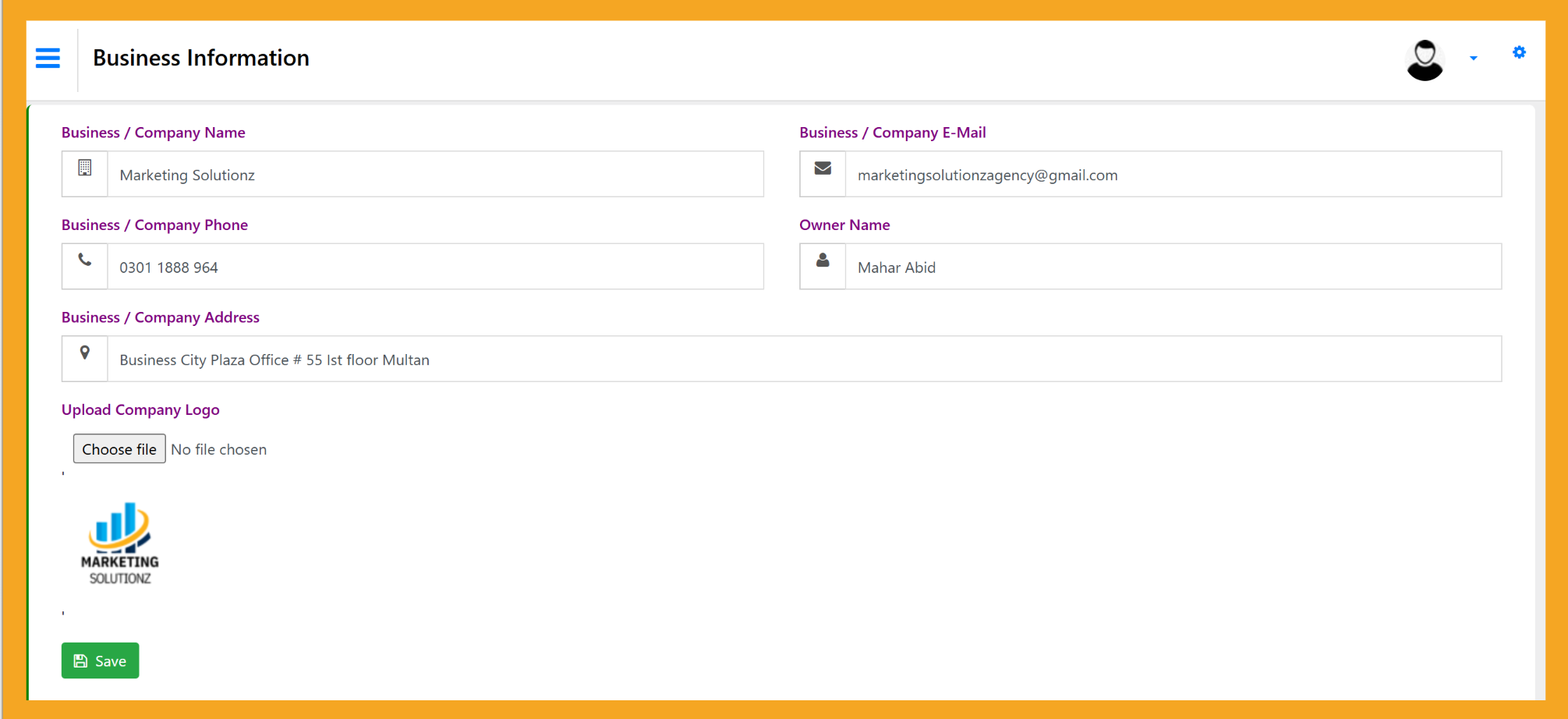Click the Upload Company Logo label
Screen dimensions: 1568x719
tap(140, 409)
